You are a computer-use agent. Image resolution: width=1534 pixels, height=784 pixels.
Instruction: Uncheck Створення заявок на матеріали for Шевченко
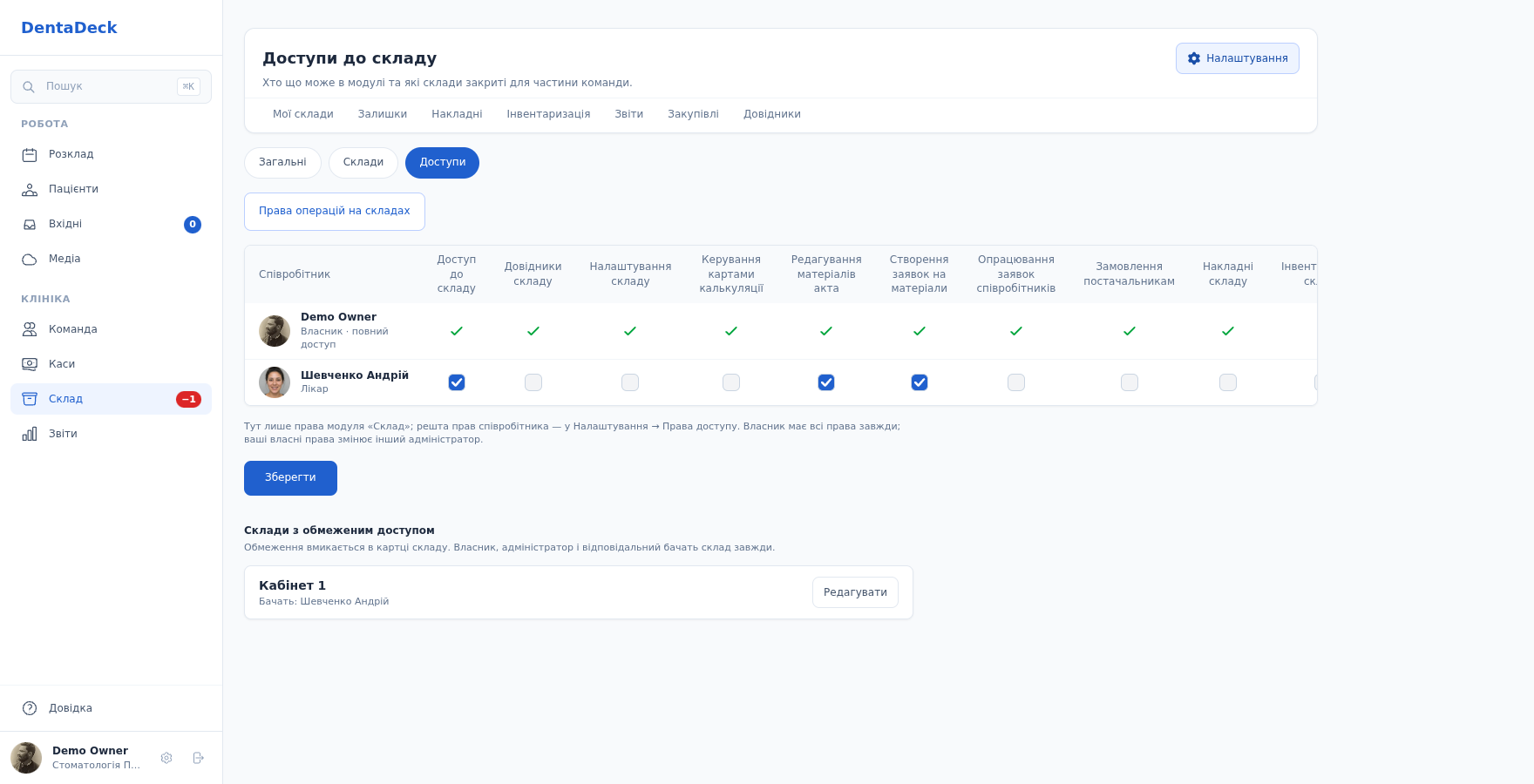tap(920, 382)
